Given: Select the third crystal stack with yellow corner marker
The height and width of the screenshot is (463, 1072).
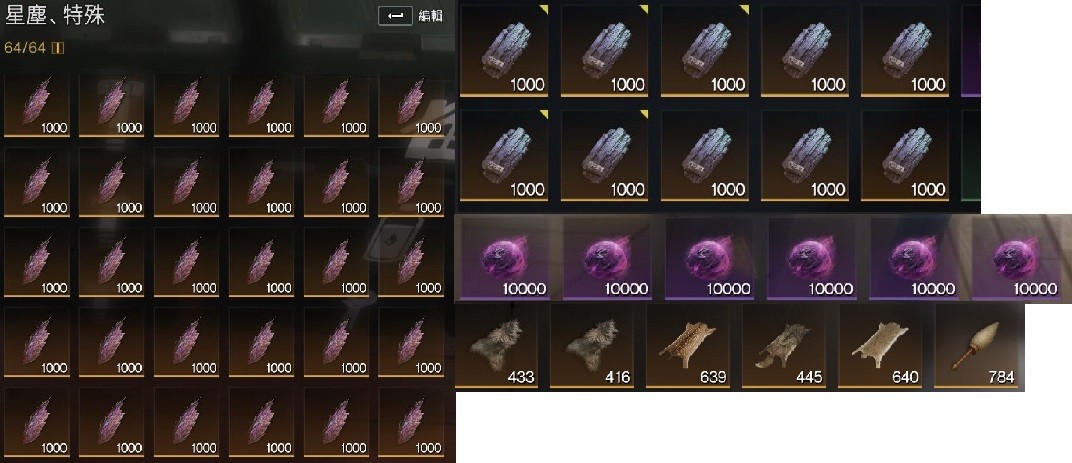Looking at the screenshot, I should [705, 50].
